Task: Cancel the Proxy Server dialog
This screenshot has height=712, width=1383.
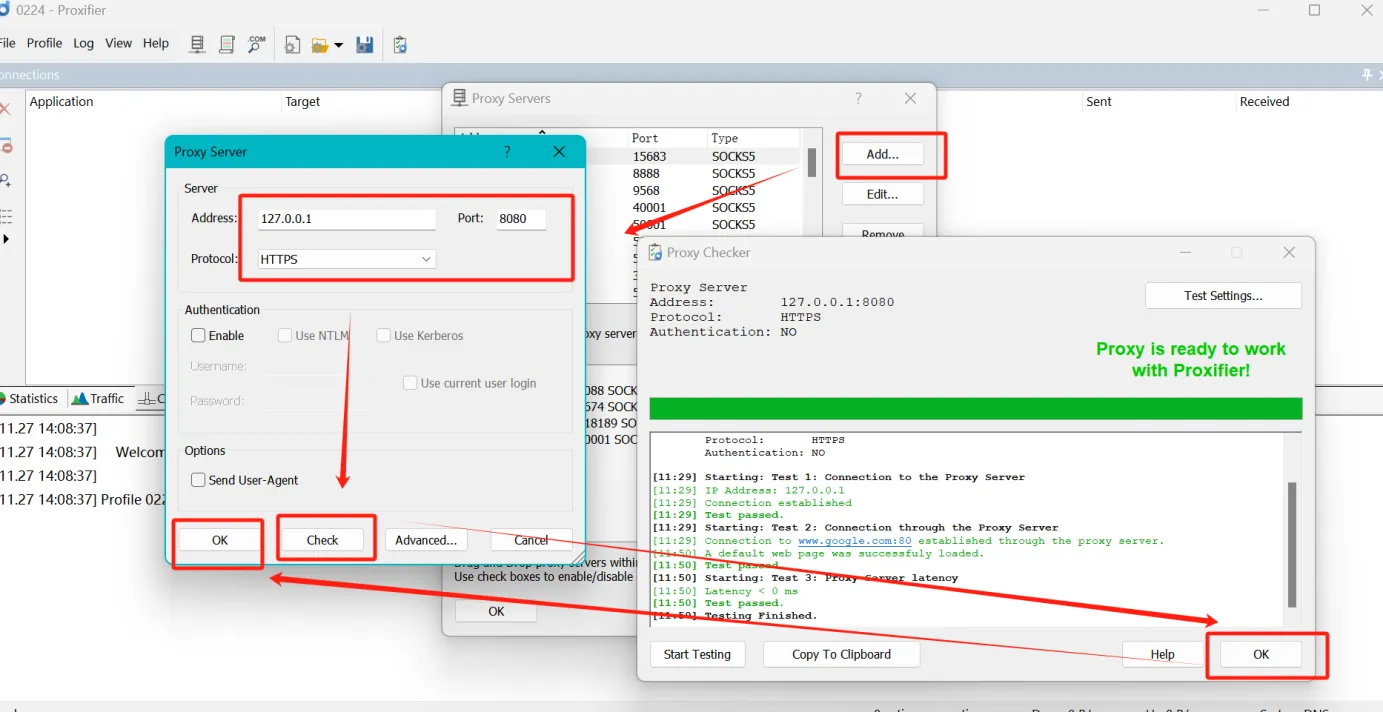Action: click(x=531, y=540)
